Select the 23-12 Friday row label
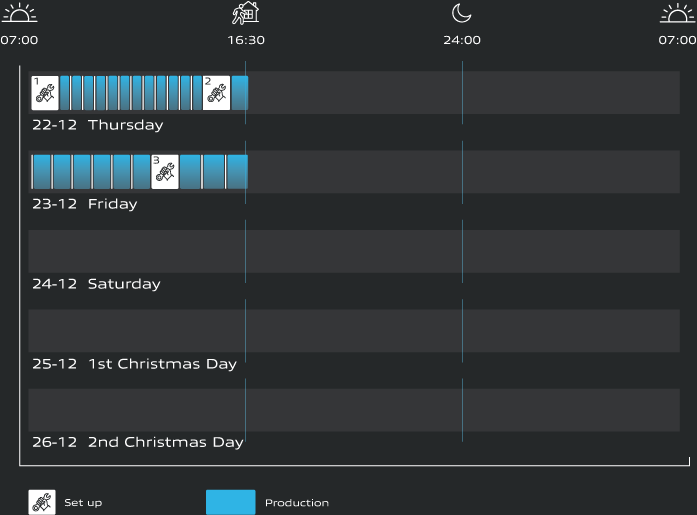697x515 pixels. tap(85, 204)
